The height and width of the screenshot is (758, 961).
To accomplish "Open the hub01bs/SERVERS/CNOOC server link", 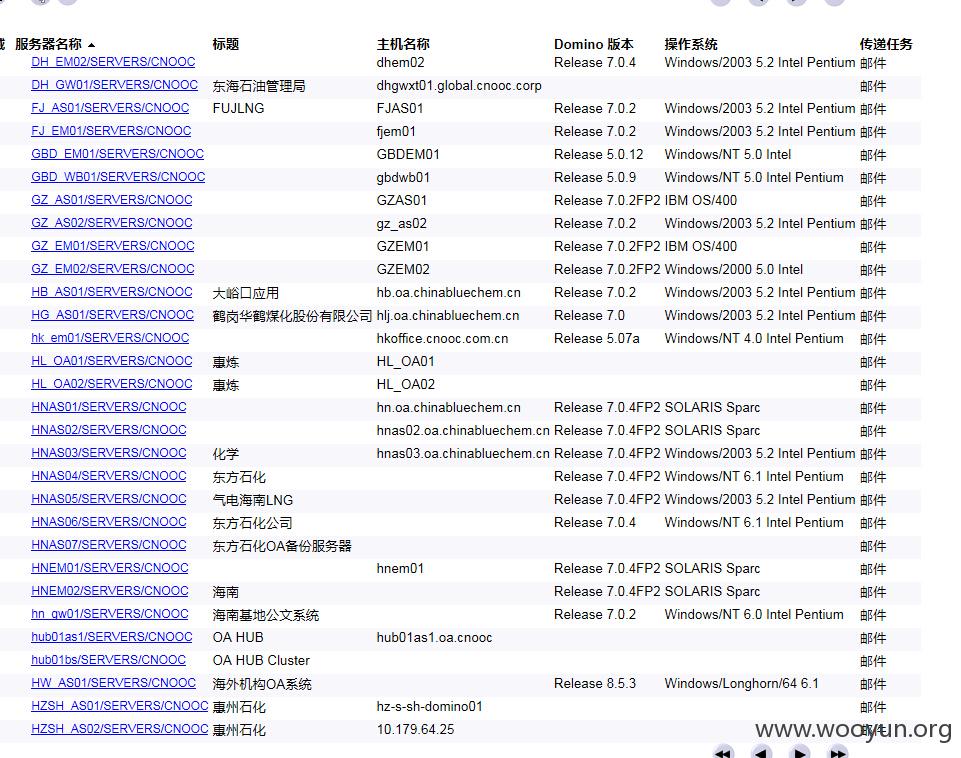I will (108, 659).
